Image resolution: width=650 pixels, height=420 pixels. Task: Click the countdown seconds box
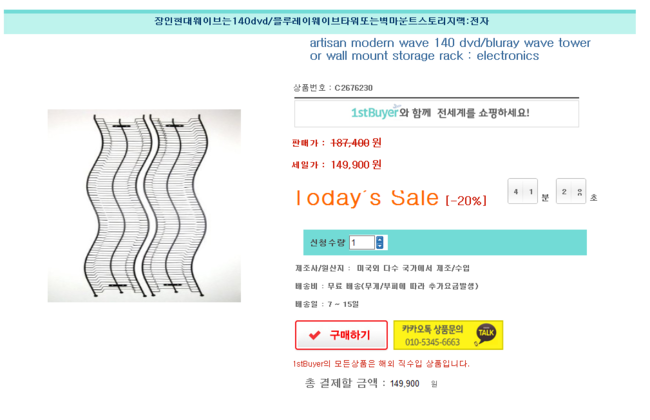point(570,191)
